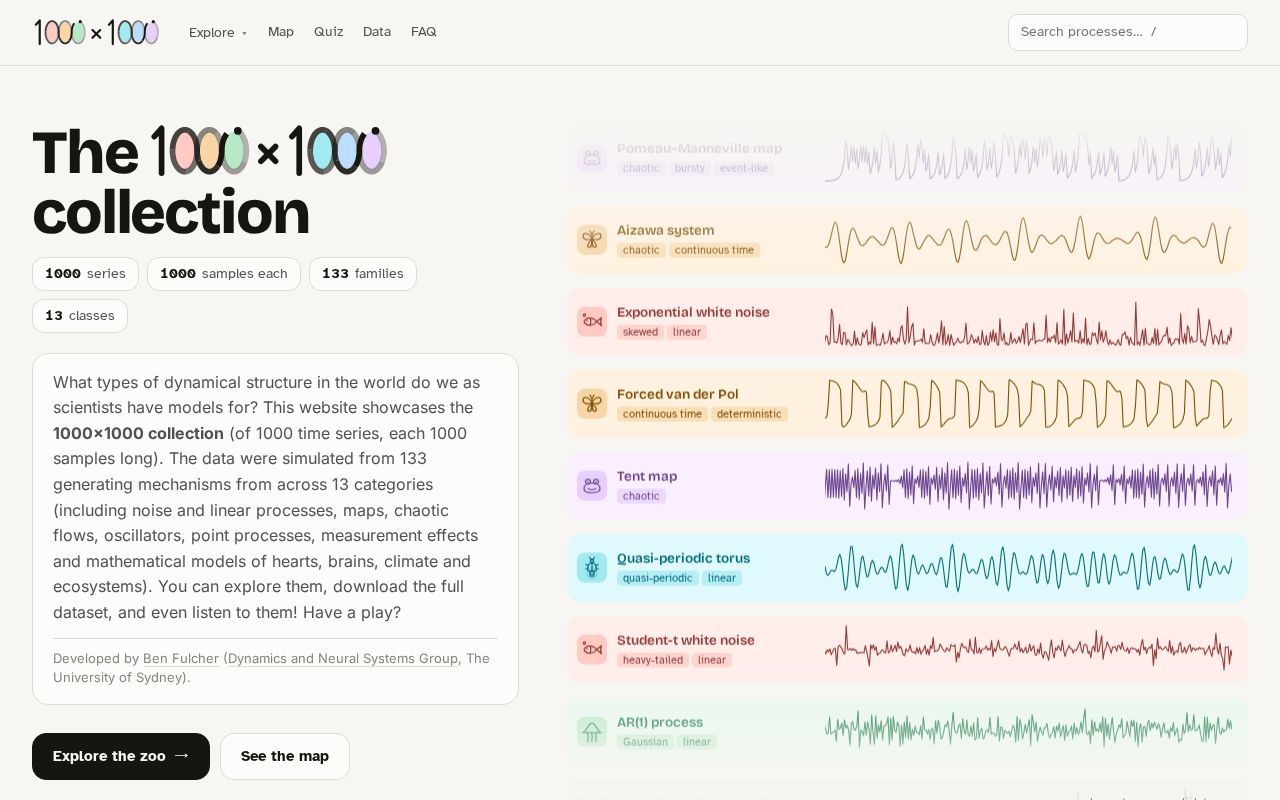Click the 1000 samples each chip
Screen dimensions: 1280x800
point(224,274)
